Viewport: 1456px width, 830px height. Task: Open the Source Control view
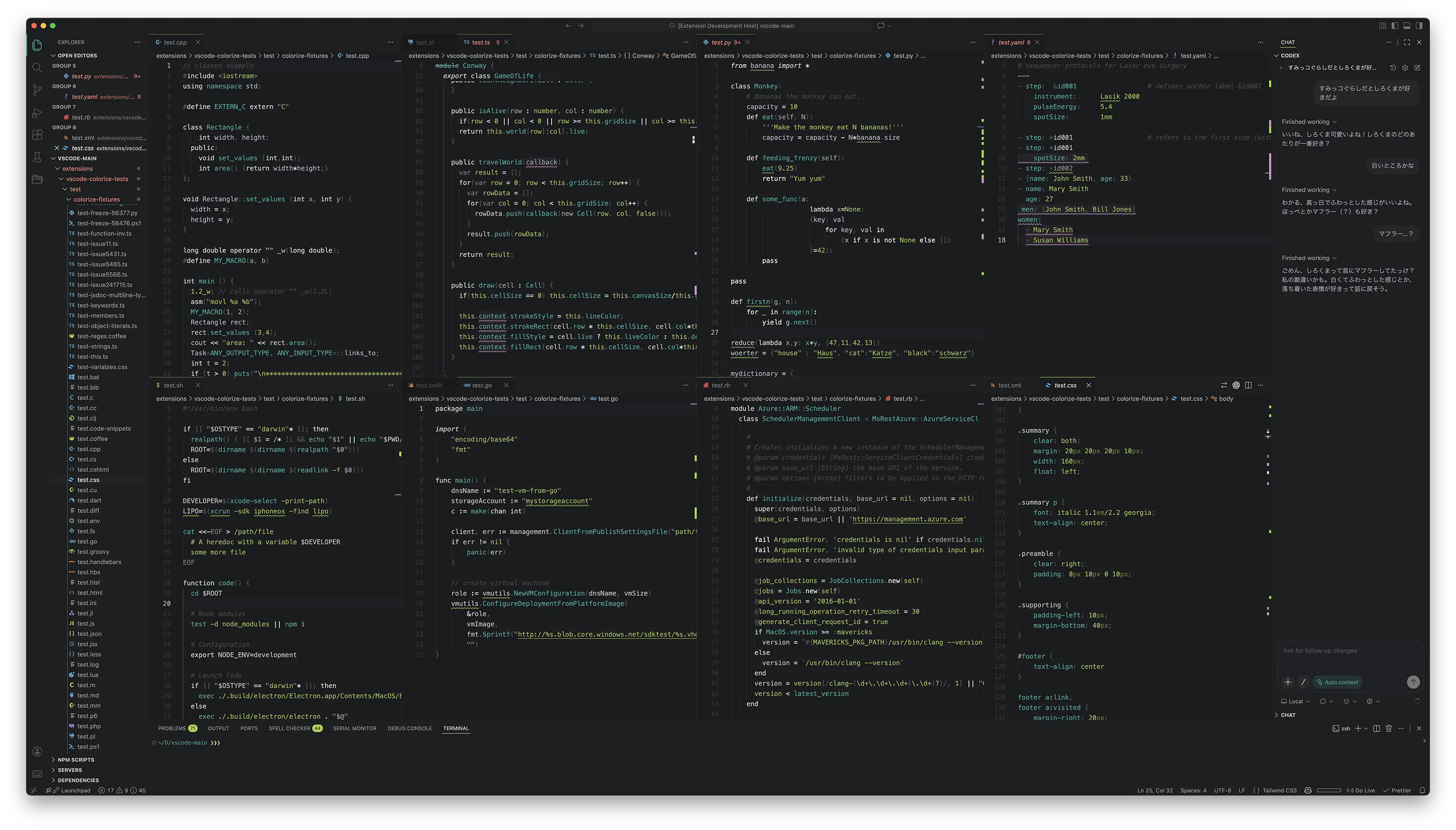(x=37, y=90)
